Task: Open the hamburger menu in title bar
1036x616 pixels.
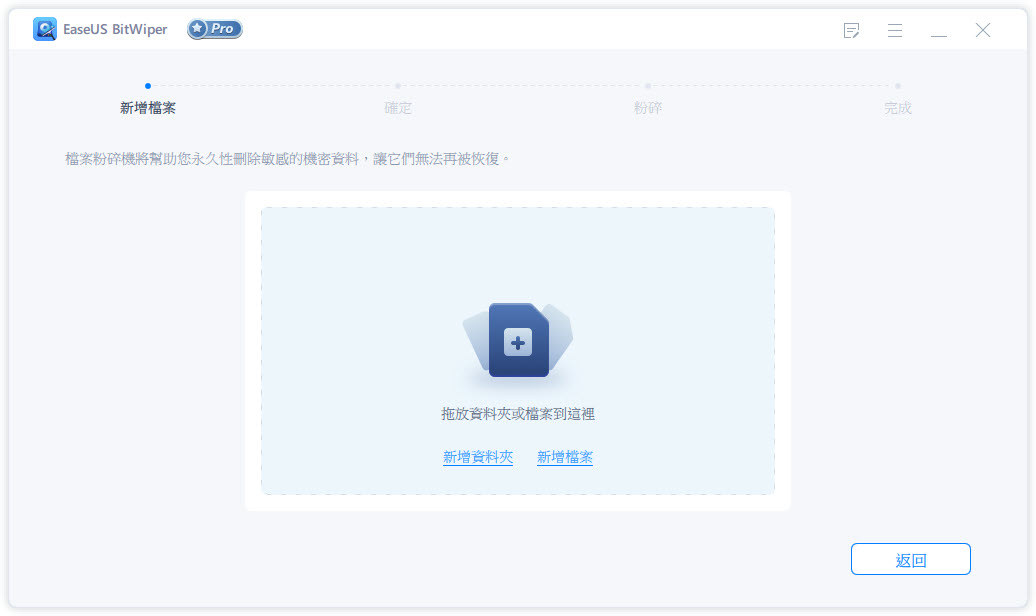Action: click(x=895, y=31)
